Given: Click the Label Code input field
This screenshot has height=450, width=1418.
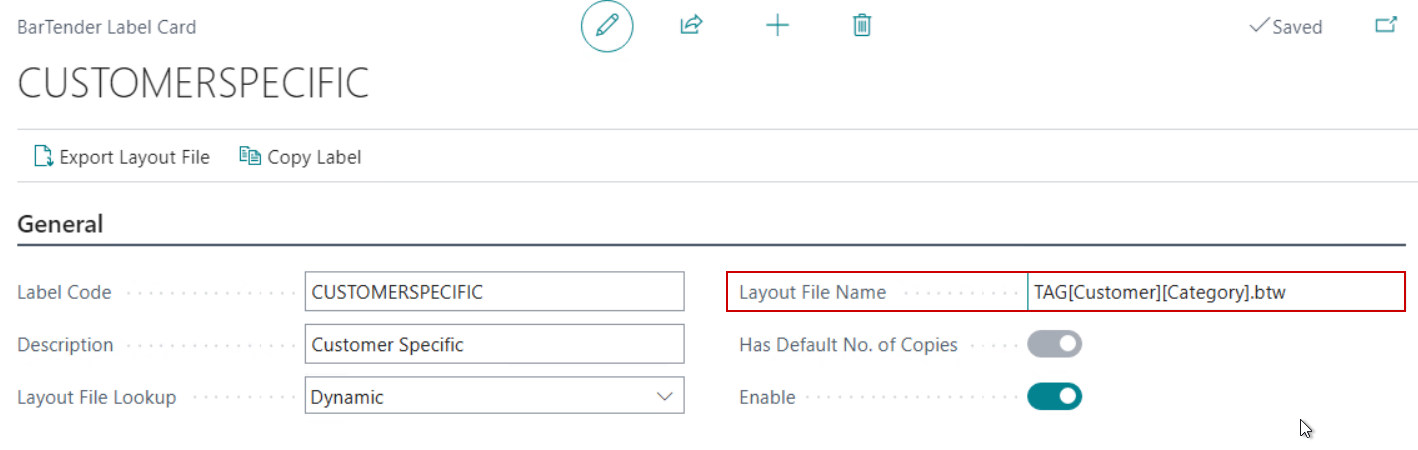Looking at the screenshot, I should coord(495,292).
